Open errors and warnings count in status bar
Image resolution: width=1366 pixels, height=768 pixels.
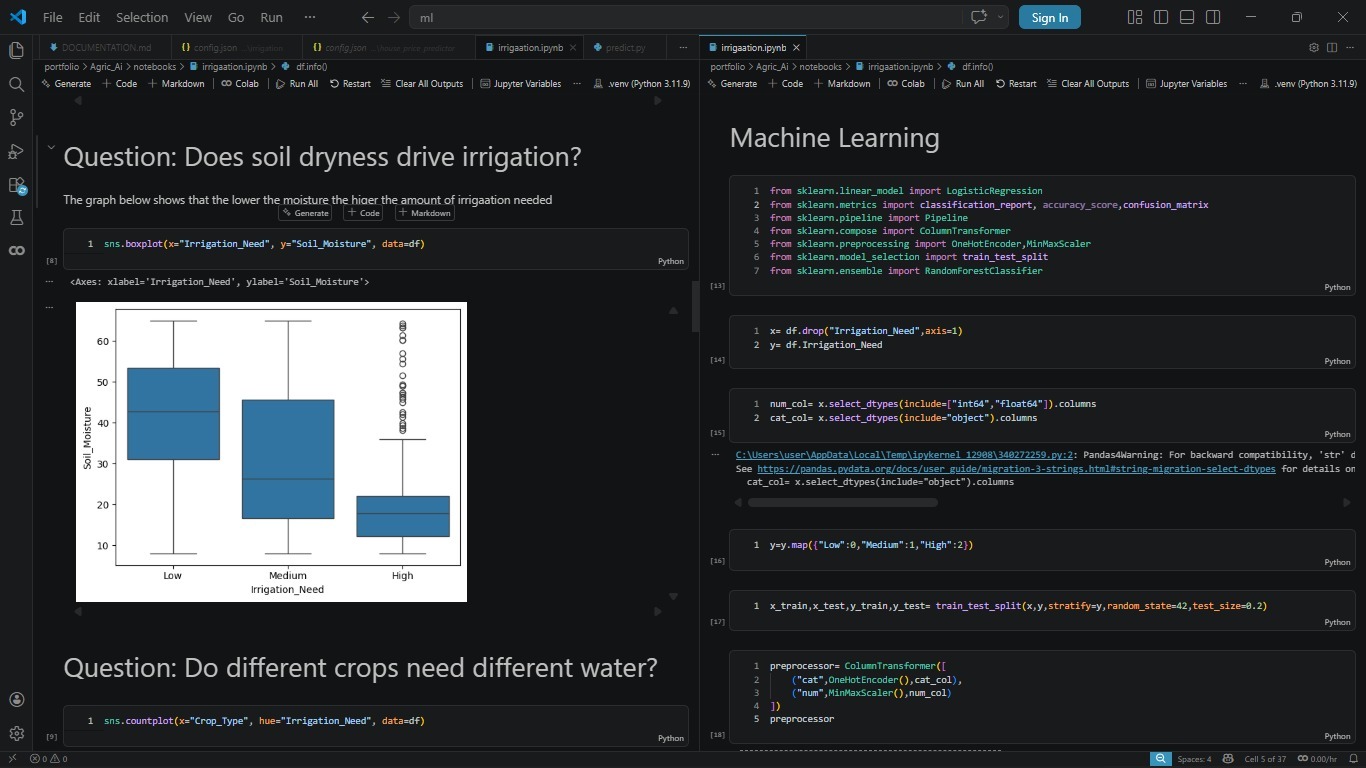[48, 759]
